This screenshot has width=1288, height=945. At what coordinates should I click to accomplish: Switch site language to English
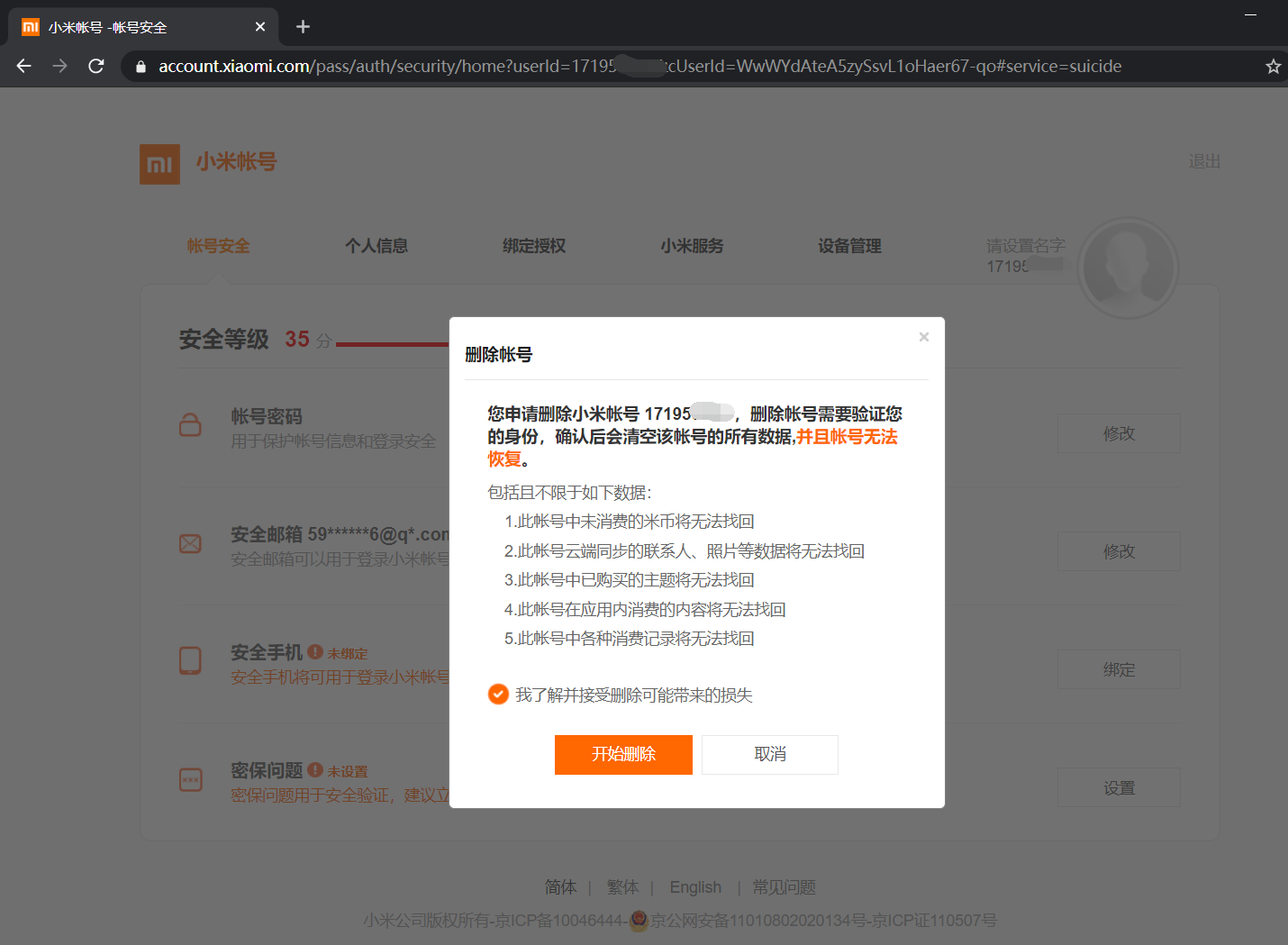[694, 886]
